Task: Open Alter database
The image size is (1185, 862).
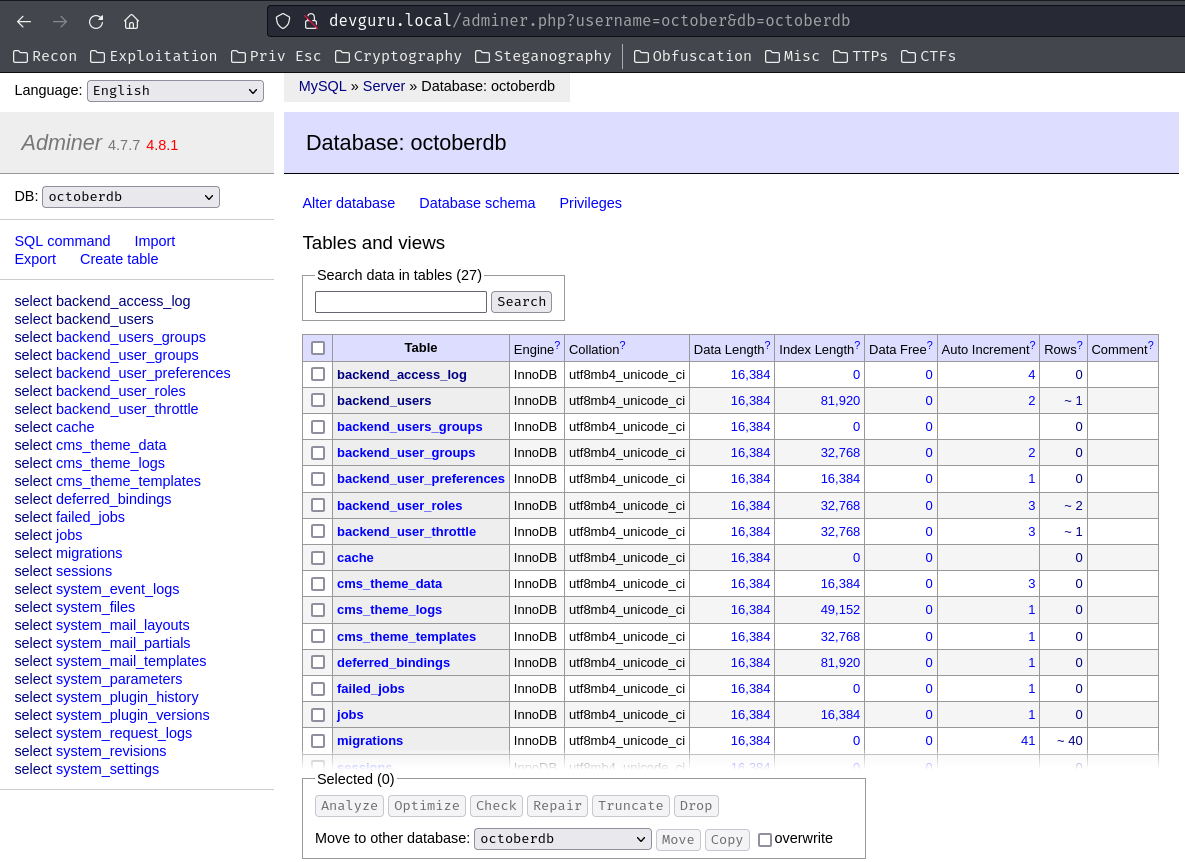Action: 348,203
